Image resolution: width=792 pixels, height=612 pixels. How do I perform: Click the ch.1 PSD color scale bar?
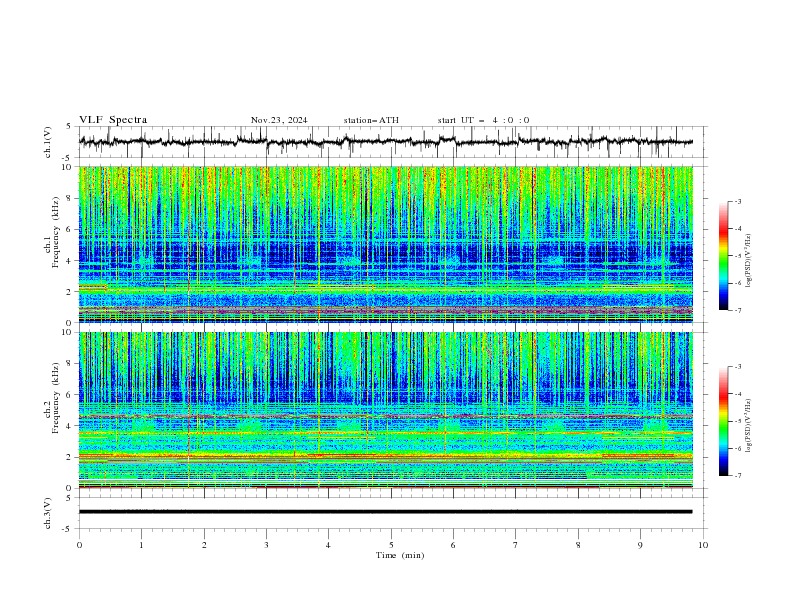point(723,255)
